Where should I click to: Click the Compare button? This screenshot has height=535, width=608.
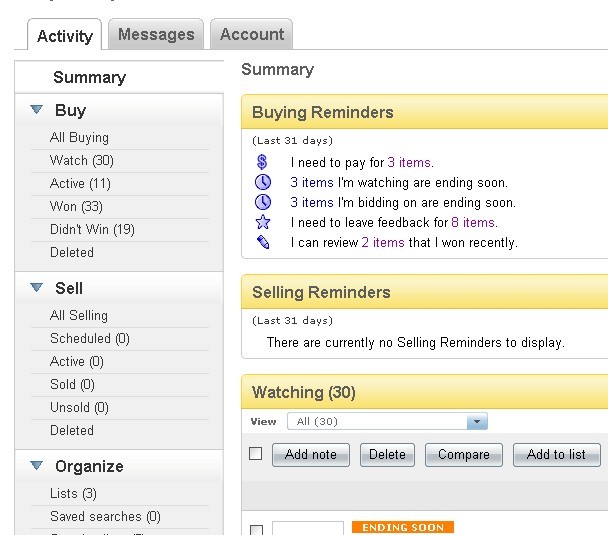463,454
